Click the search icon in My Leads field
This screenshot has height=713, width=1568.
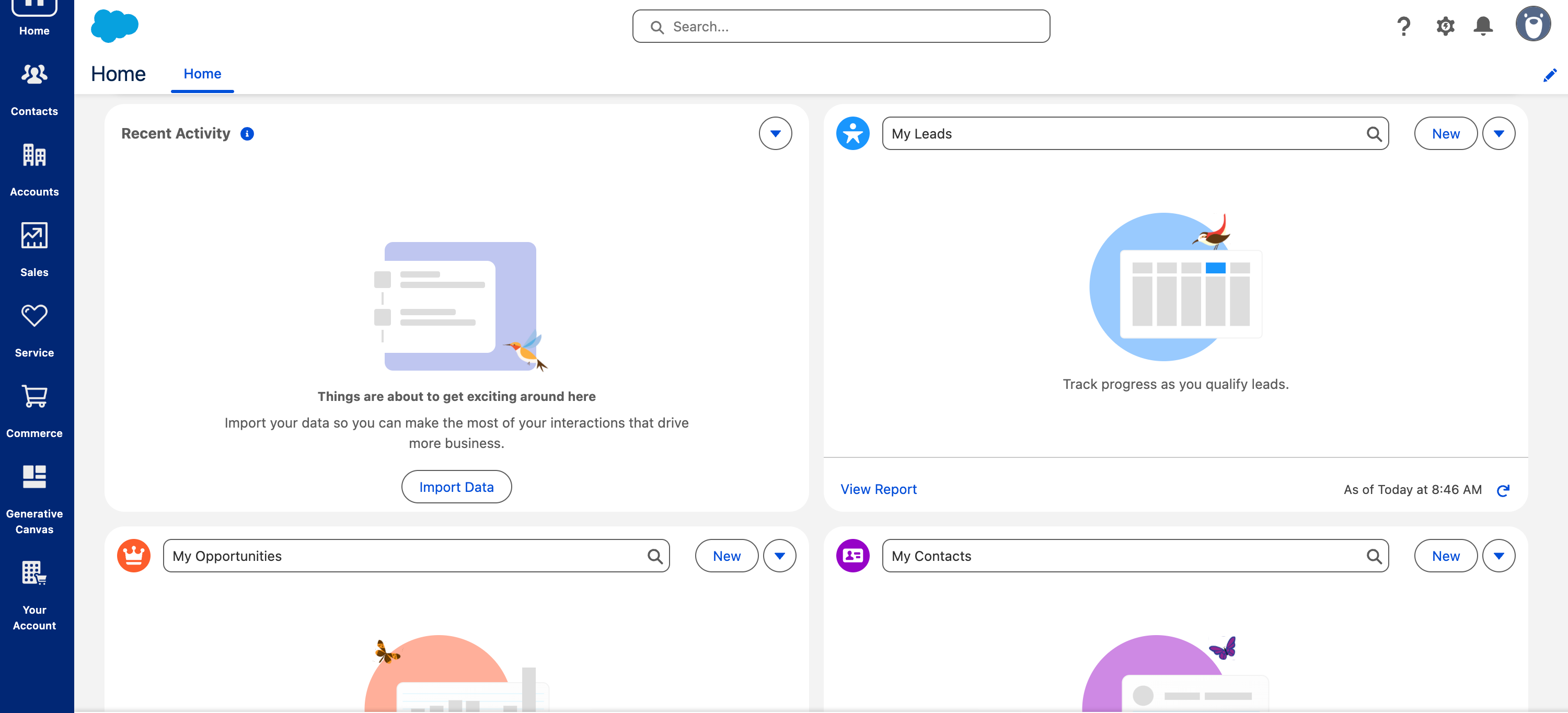1374,133
